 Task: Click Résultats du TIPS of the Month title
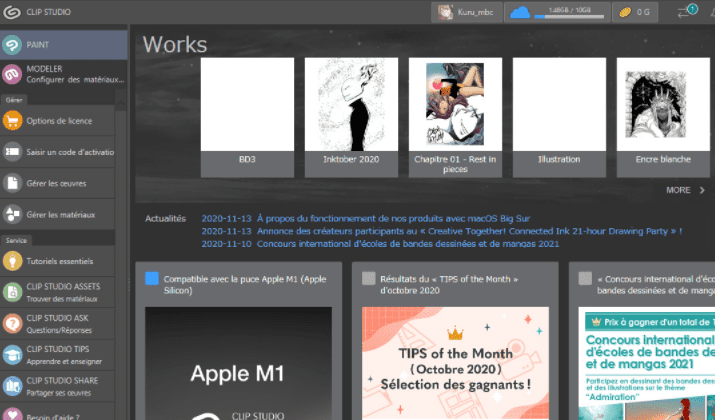click(x=449, y=285)
